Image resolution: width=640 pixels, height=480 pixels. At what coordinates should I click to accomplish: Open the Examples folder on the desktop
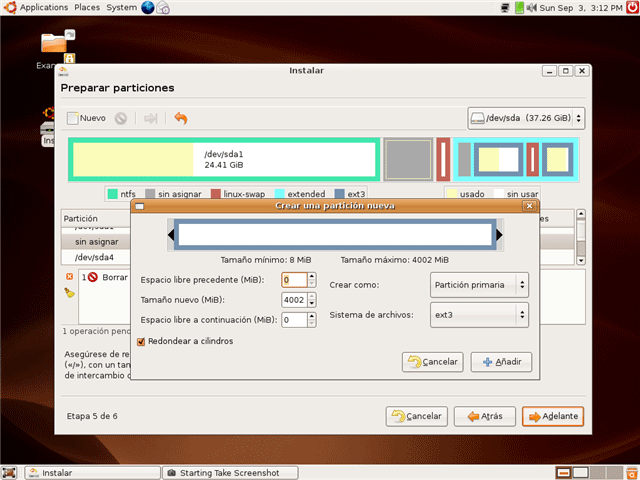[55, 45]
